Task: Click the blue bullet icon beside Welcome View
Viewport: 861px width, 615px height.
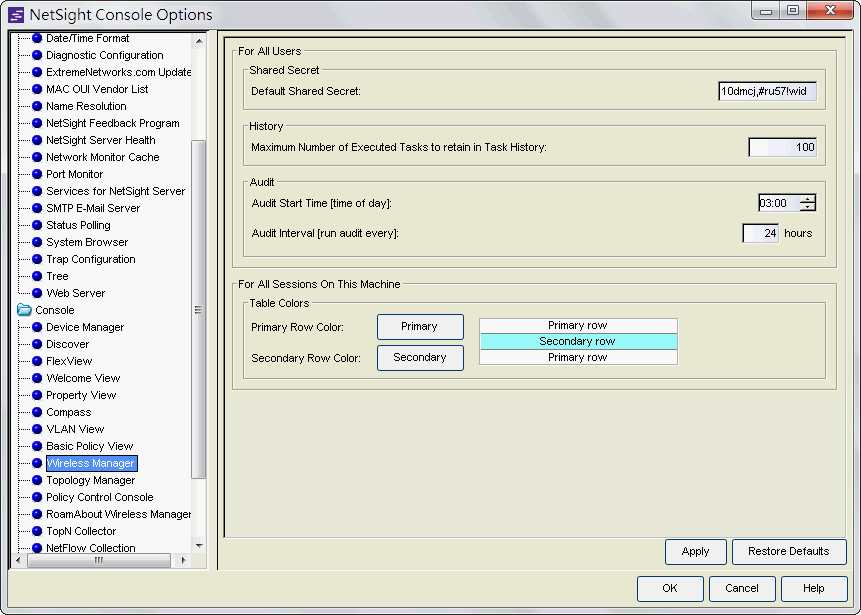Action: pos(37,378)
